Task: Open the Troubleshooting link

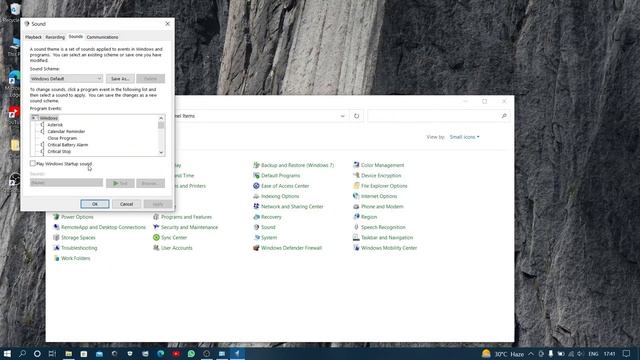Action: [79, 248]
